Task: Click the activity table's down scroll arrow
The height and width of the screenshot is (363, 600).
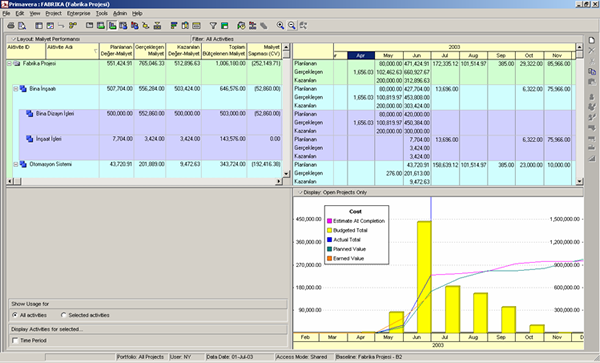Action: pyautogui.click(x=287, y=174)
